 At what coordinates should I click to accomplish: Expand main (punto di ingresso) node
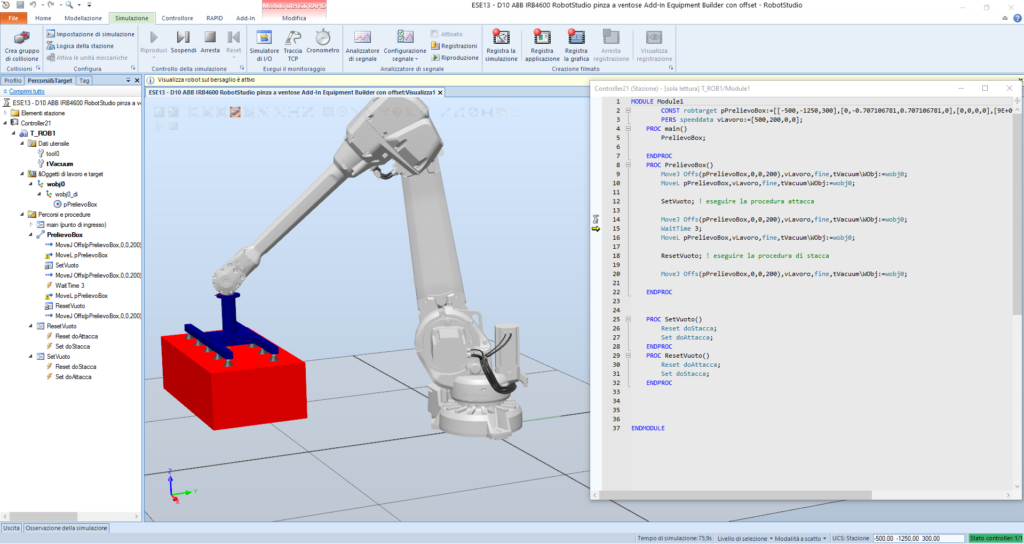click(31, 225)
